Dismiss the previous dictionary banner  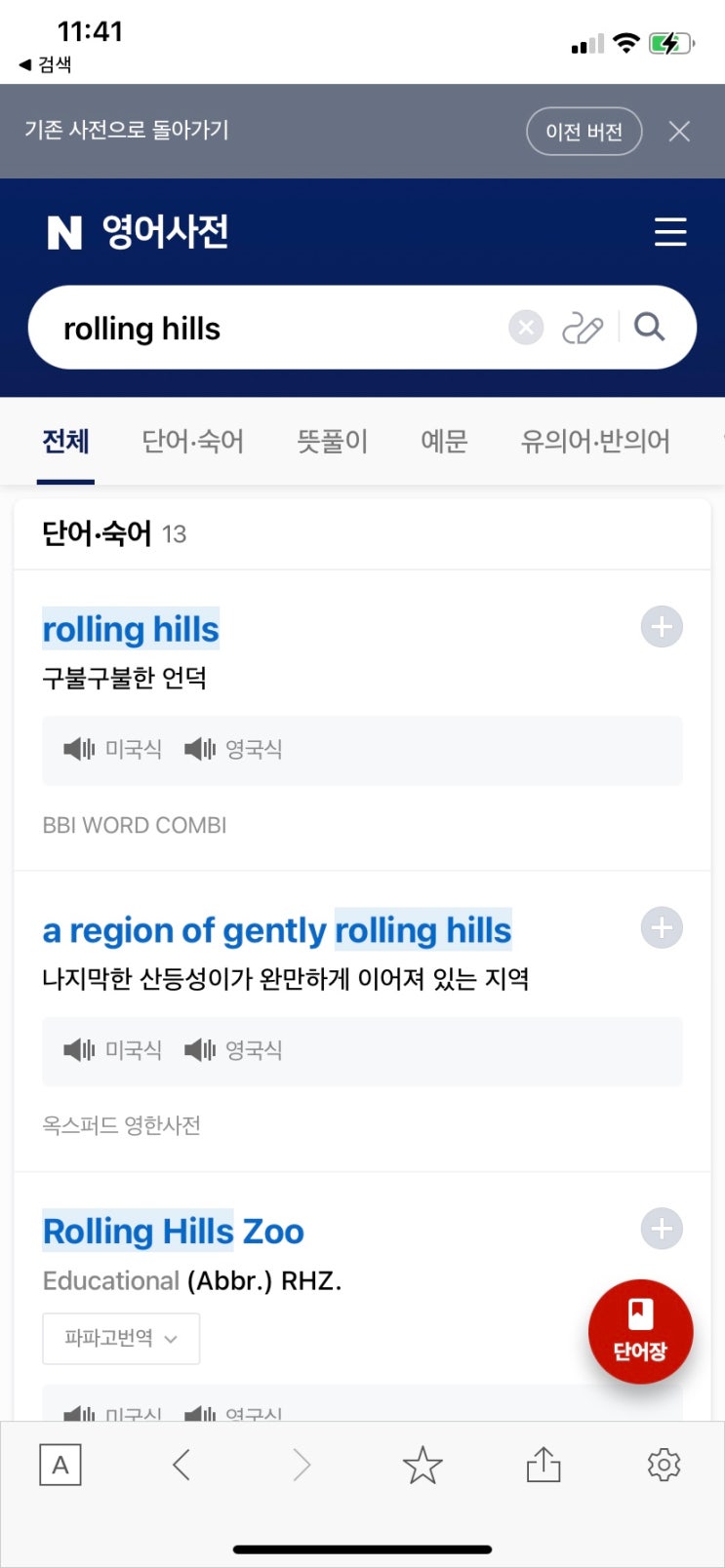(x=679, y=132)
